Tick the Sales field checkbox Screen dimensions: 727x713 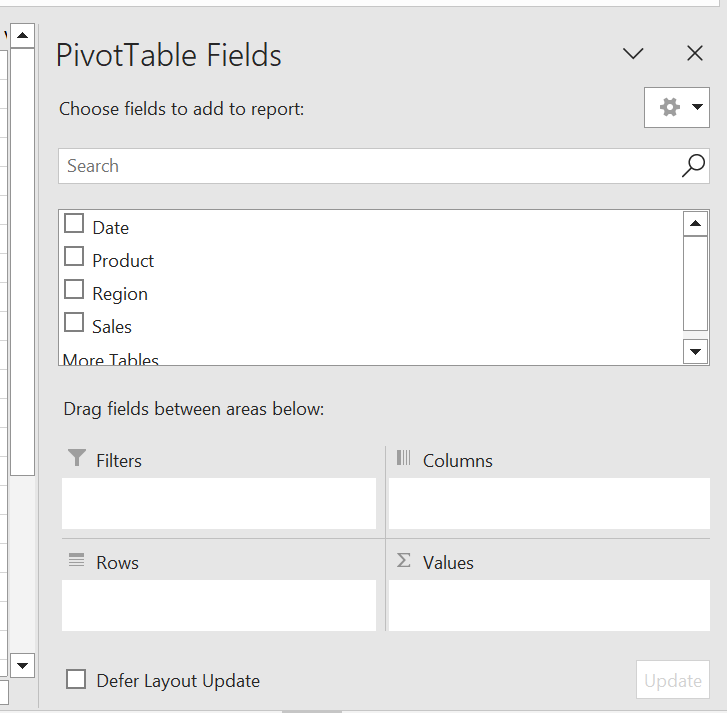pyautogui.click(x=74, y=323)
